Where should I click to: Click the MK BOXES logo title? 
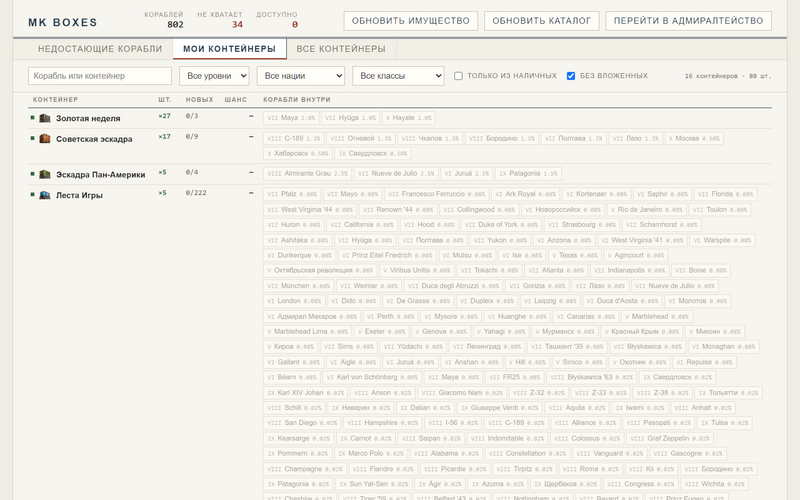63,22
